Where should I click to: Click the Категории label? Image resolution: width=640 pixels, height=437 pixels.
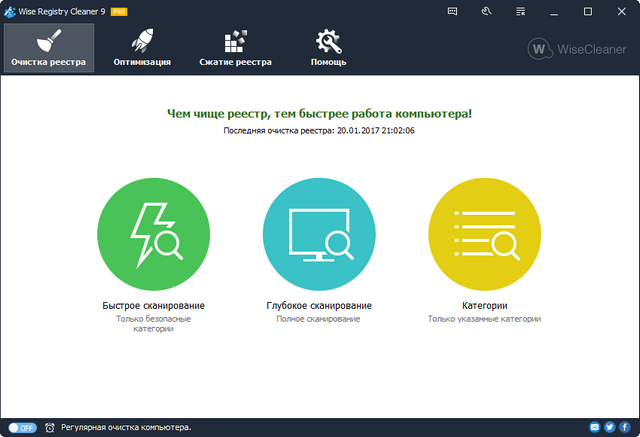coord(484,306)
